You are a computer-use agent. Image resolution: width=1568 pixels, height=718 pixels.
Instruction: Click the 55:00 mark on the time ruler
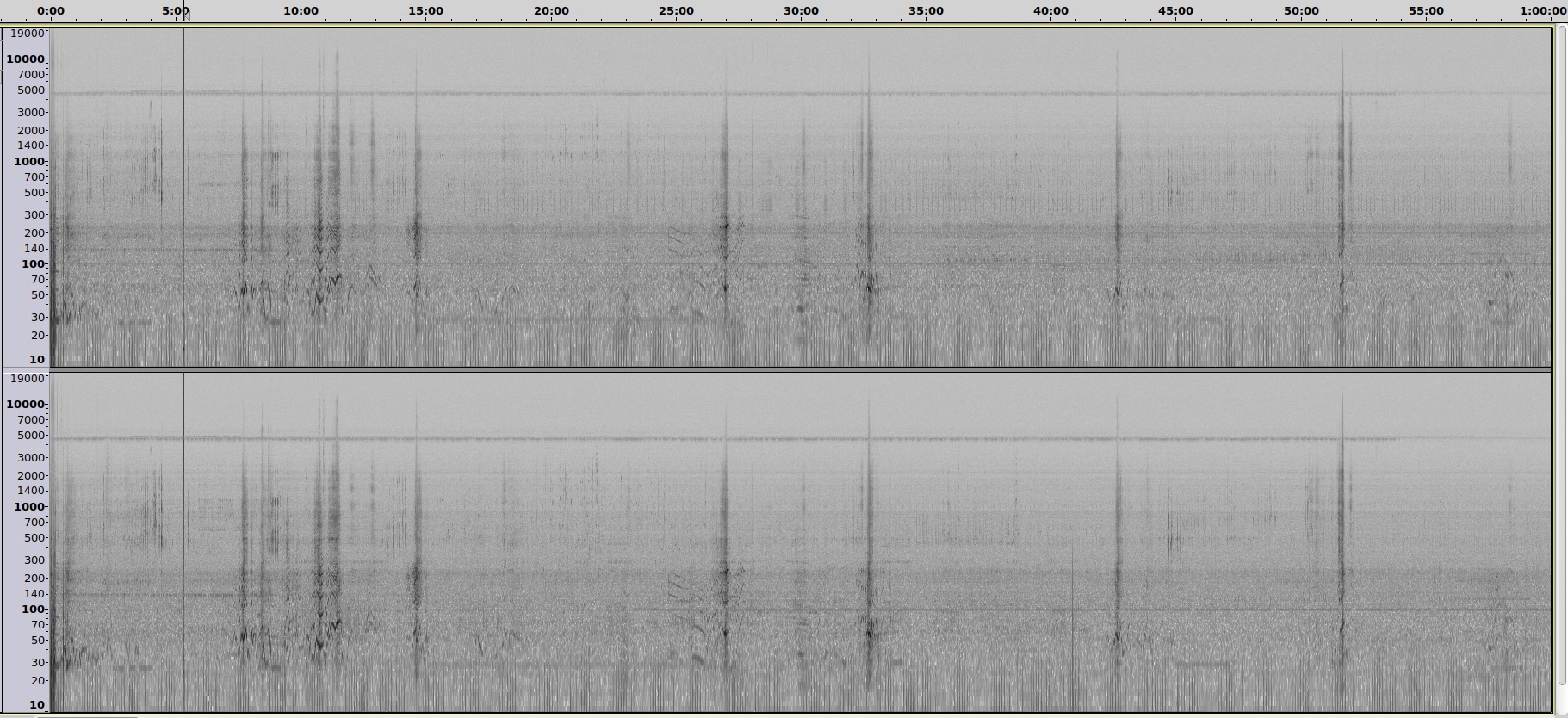1426,11
